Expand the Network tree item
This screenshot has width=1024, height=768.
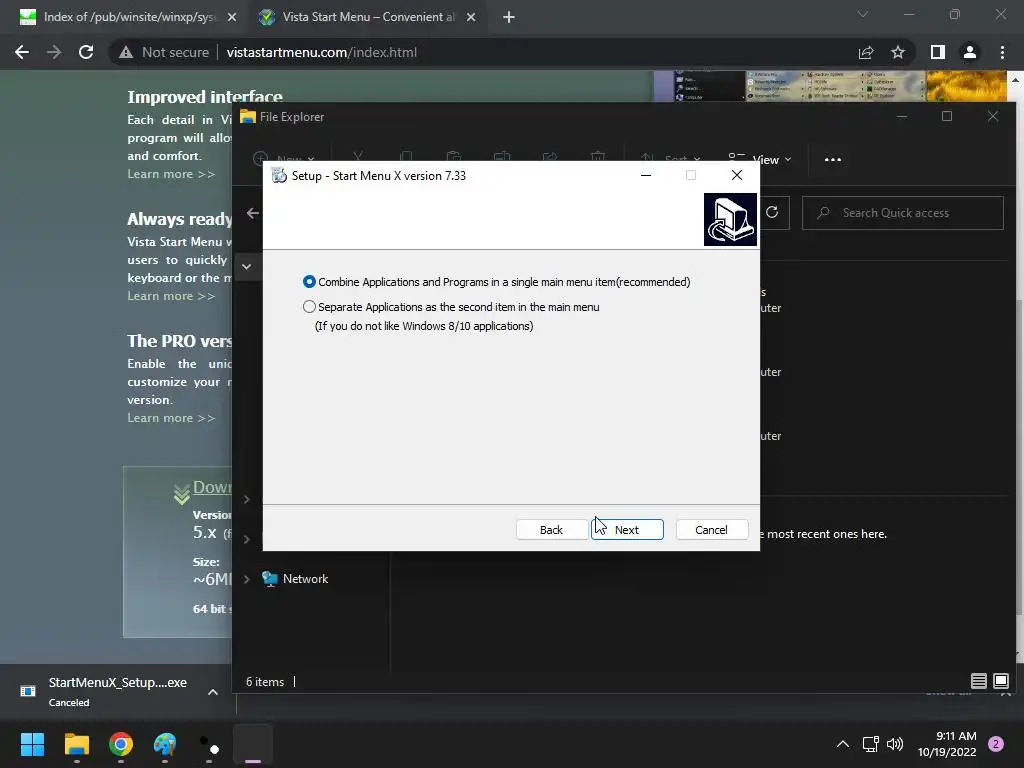(246, 579)
